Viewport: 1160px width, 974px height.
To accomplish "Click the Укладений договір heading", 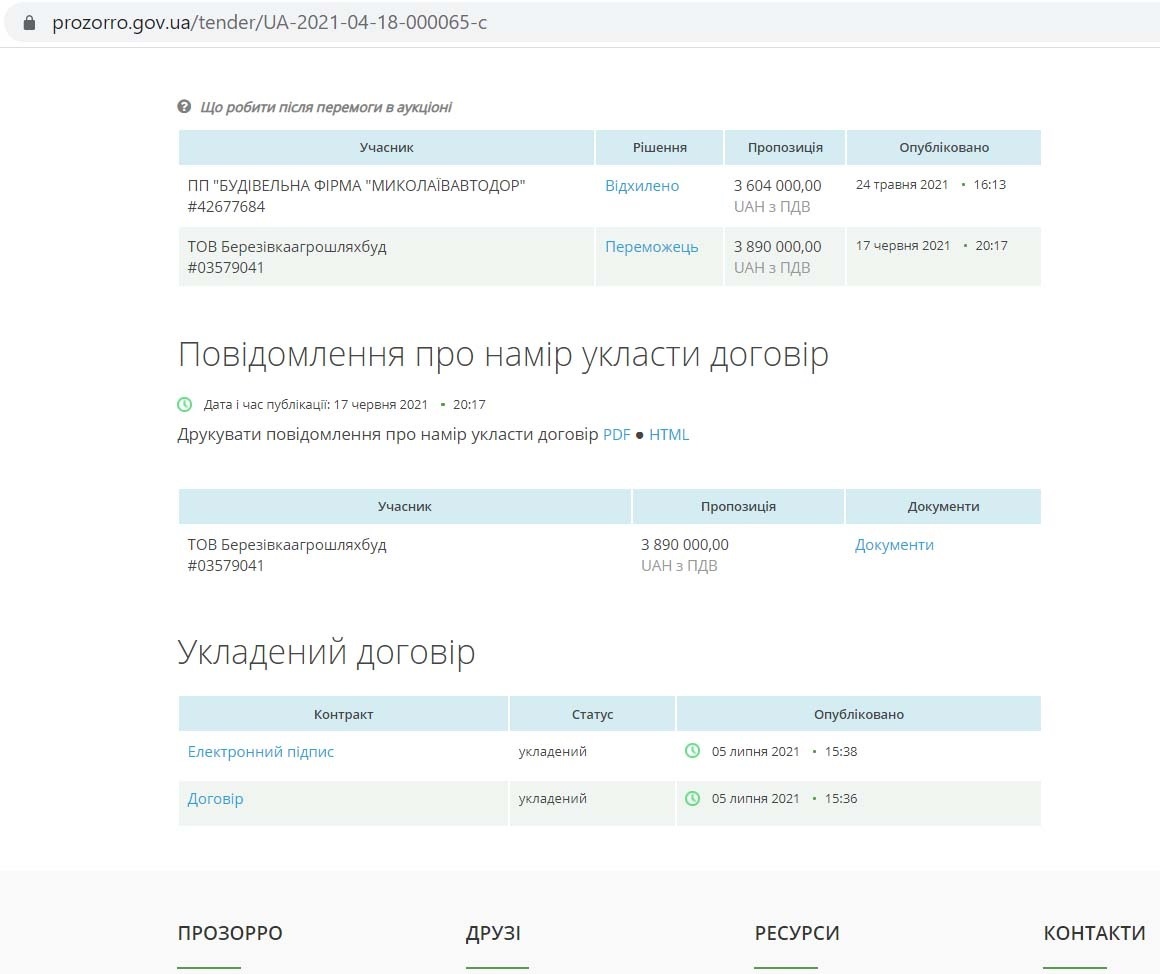I will [326, 652].
